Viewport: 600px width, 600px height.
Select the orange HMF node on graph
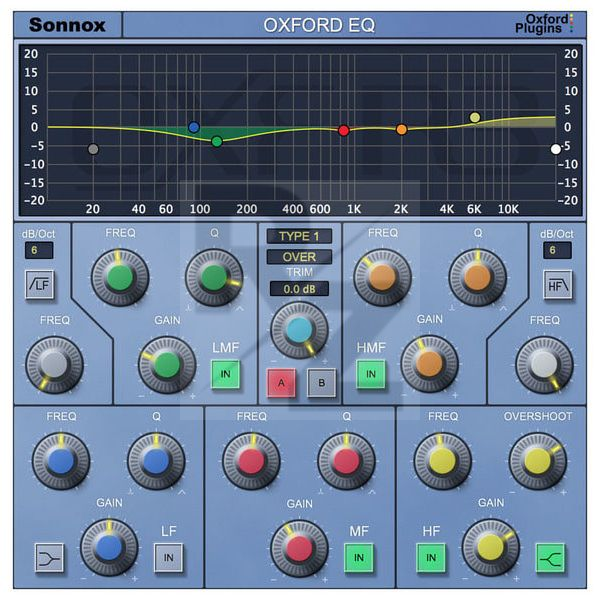pyautogui.click(x=401, y=130)
